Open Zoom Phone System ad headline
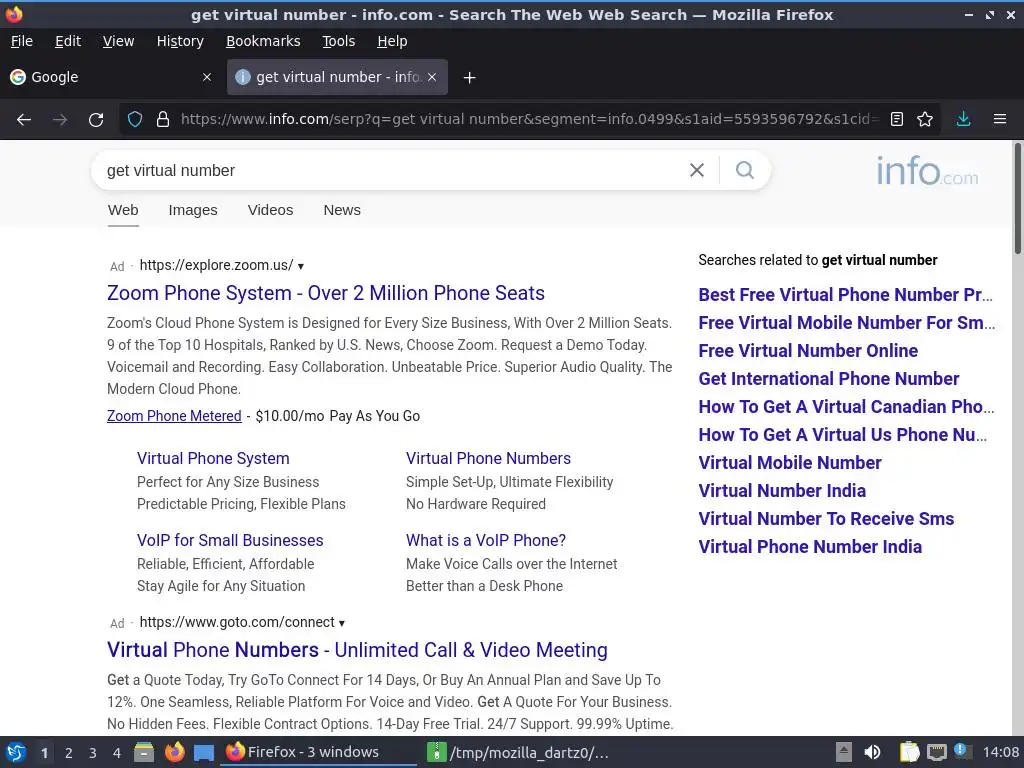Screen dimensions: 1024x768 pyautogui.click(x=326, y=293)
